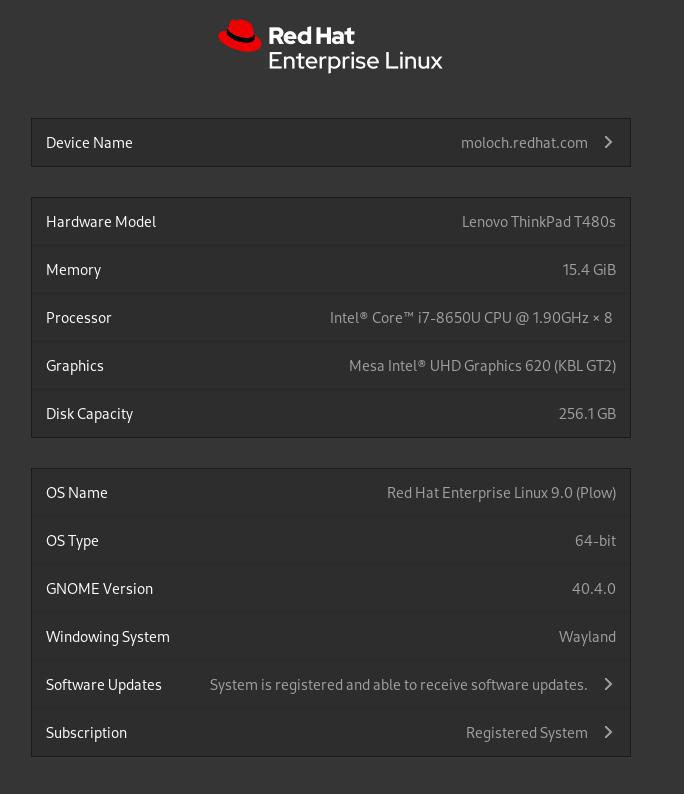Select the Processor information row

click(x=330, y=318)
